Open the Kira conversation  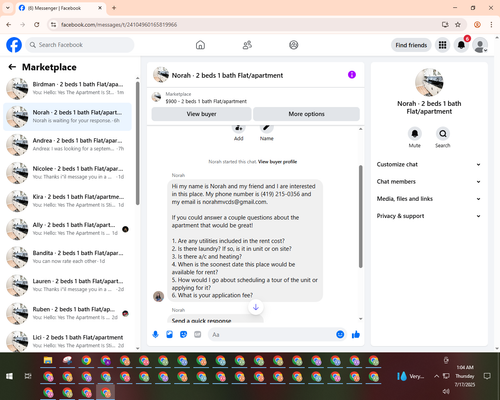coord(68,201)
